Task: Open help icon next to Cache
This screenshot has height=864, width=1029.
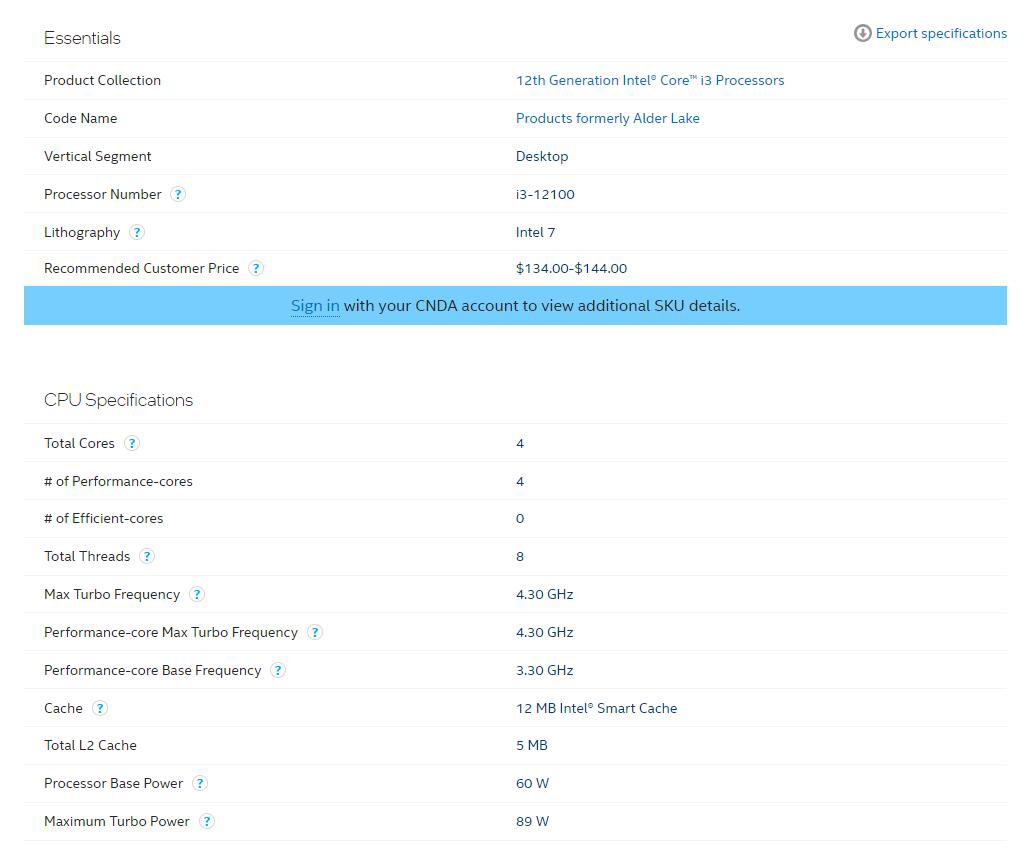Action: tap(100, 709)
